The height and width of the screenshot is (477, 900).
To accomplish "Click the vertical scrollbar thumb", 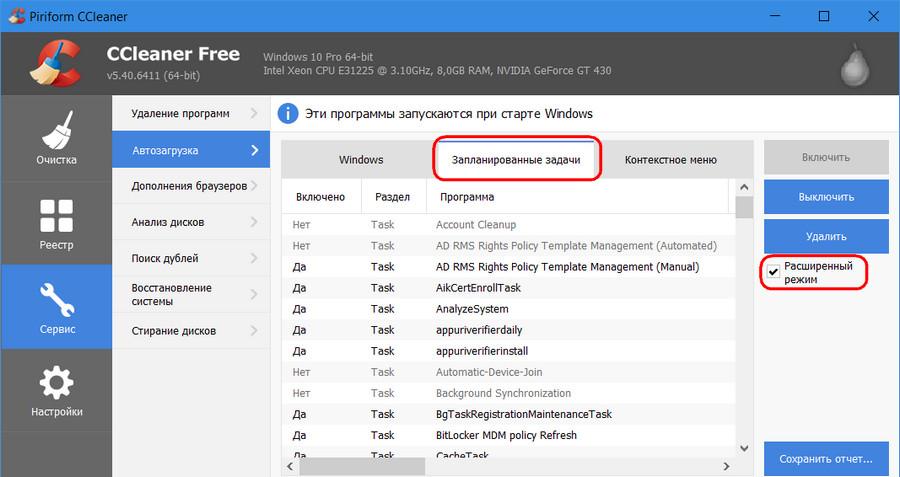I will click(744, 207).
